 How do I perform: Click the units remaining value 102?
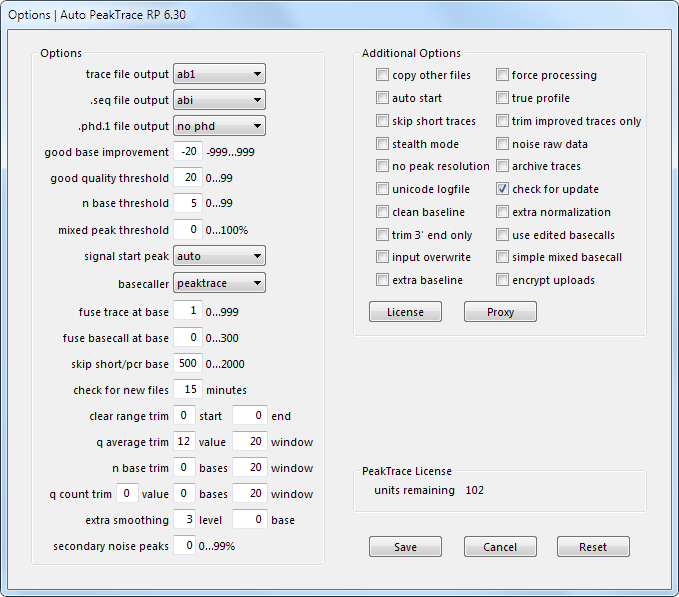475,490
